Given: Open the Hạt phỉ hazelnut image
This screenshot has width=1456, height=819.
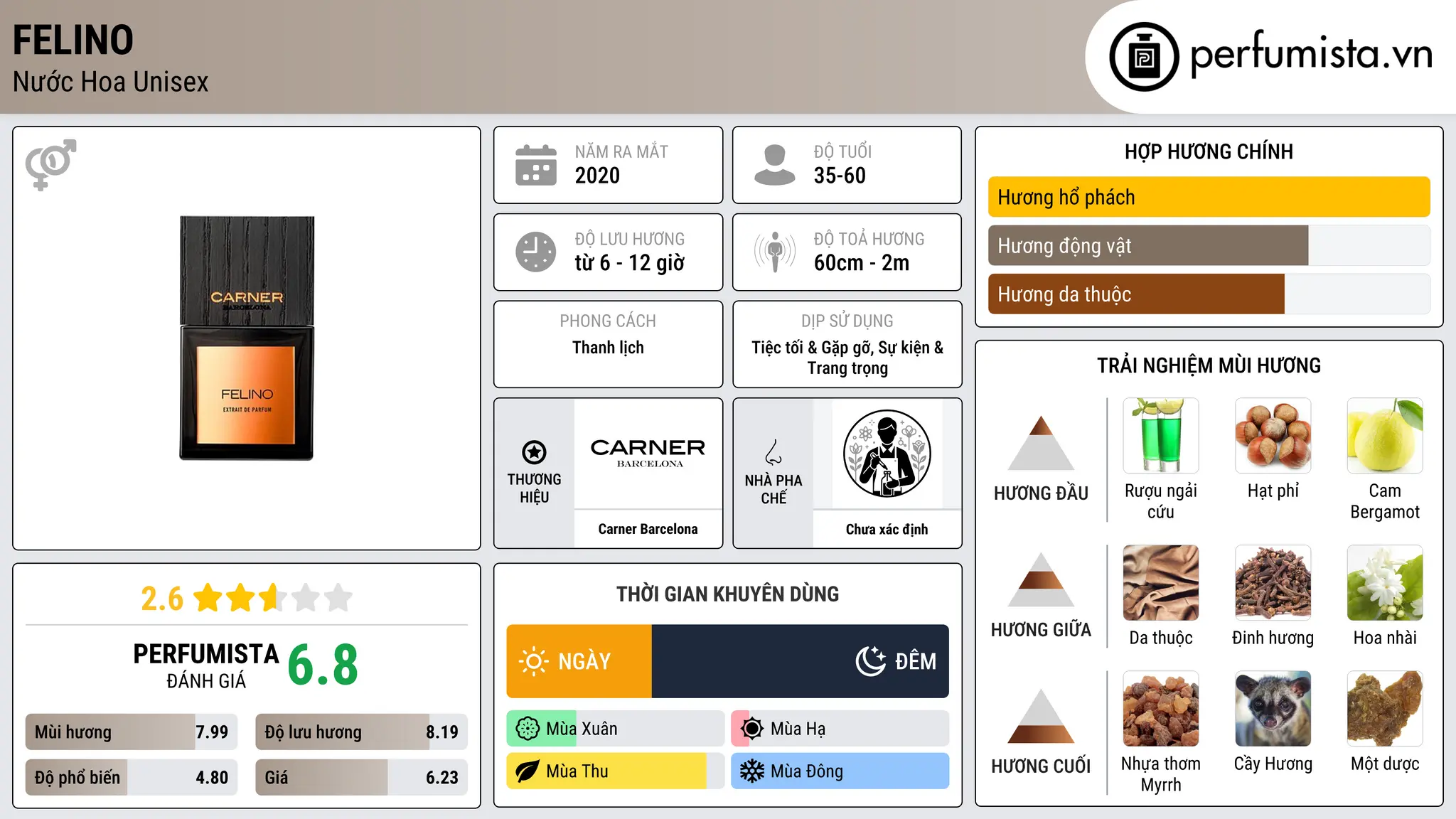Looking at the screenshot, I should [x=1273, y=436].
